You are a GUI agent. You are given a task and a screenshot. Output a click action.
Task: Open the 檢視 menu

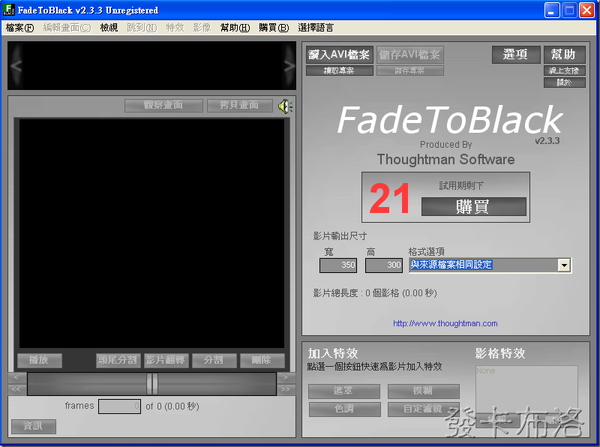coord(109,28)
